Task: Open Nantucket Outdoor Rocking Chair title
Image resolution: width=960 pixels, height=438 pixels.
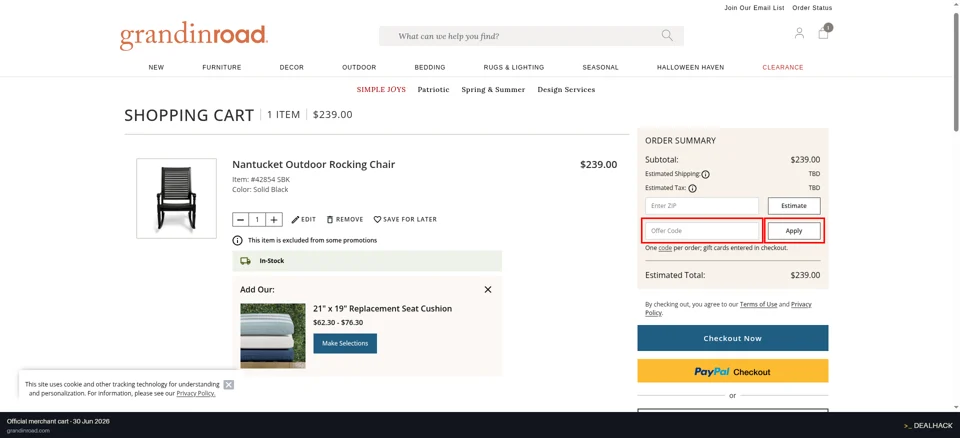Action: coord(313,164)
